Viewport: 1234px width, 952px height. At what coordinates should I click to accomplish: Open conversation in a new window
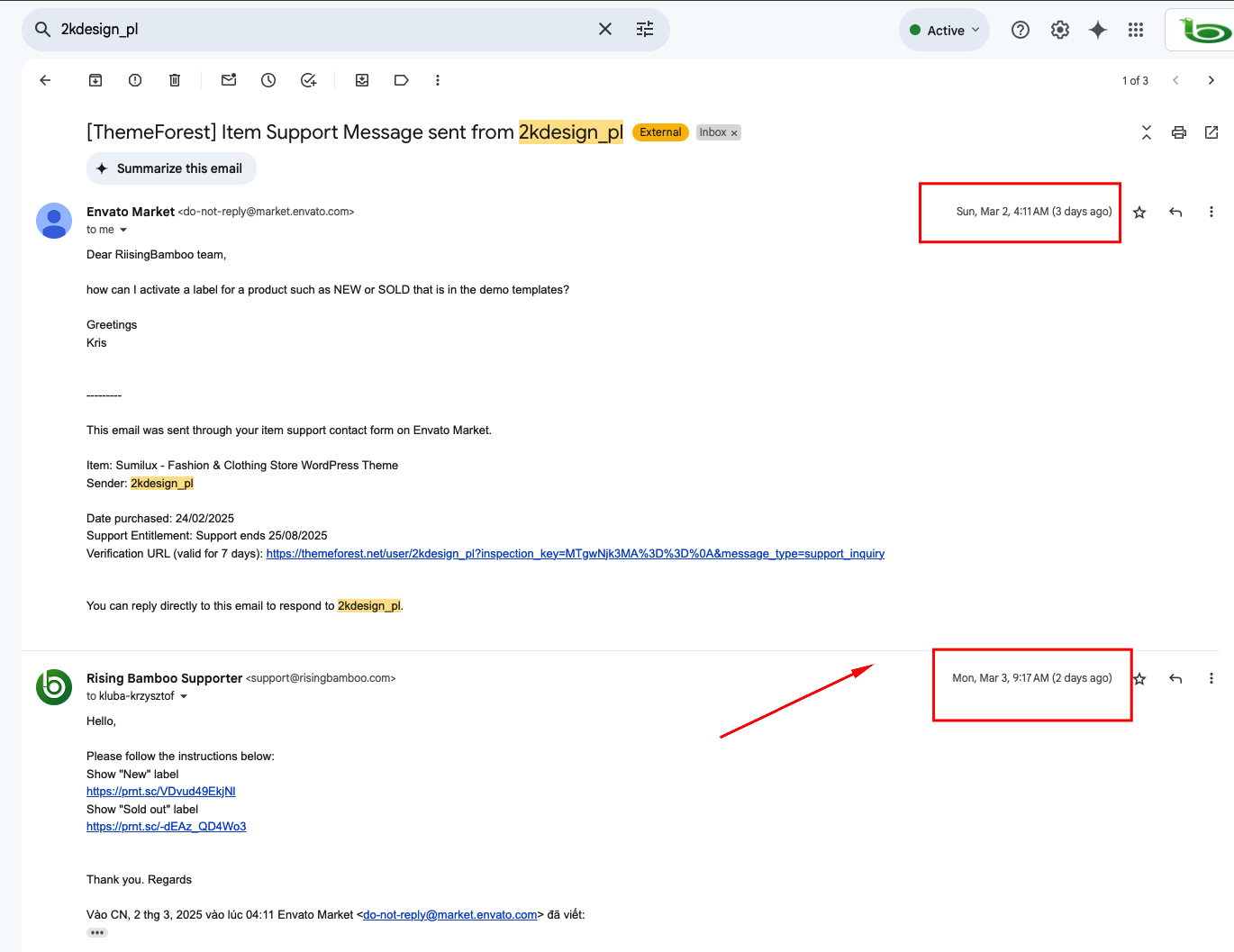coord(1211,132)
